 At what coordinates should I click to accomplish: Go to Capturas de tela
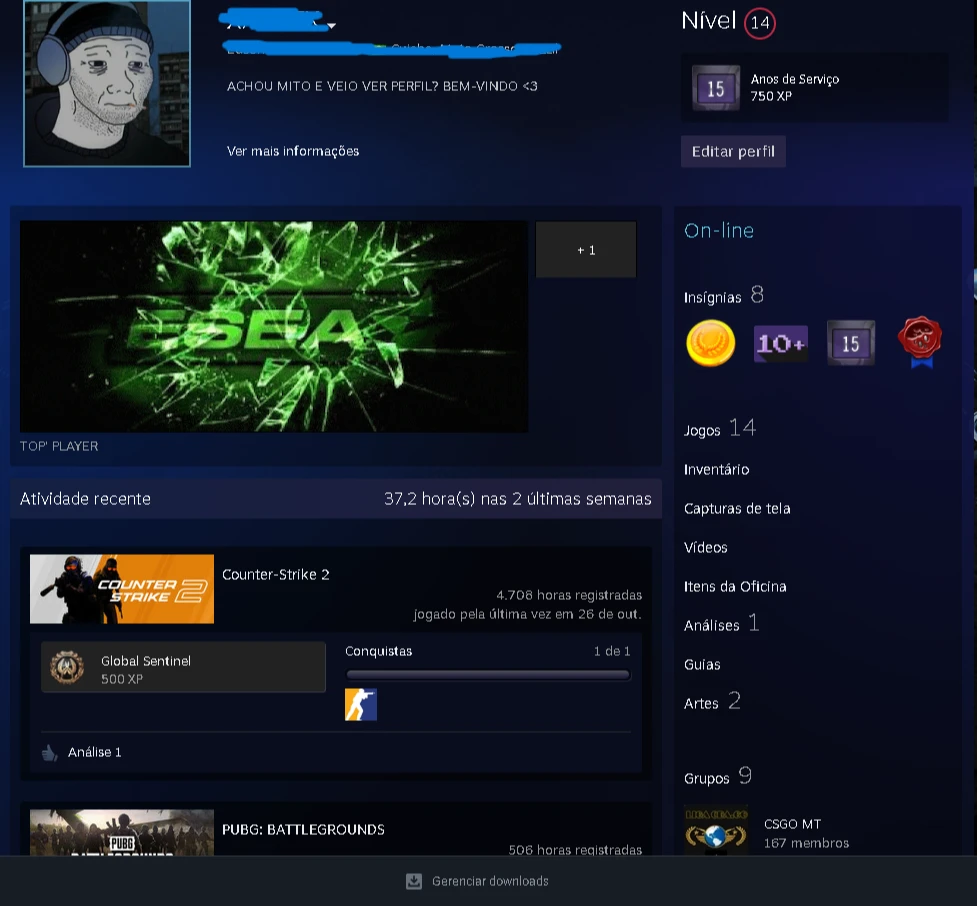[737, 509]
